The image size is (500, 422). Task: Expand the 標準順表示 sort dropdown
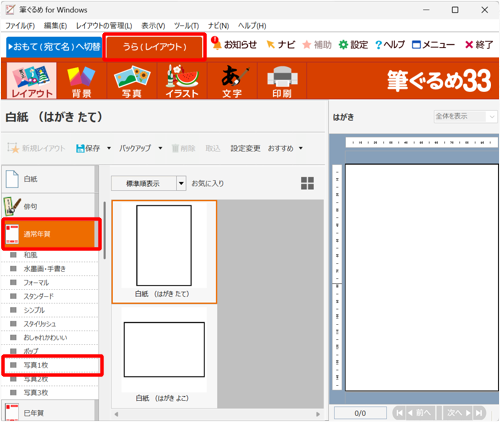point(181,183)
